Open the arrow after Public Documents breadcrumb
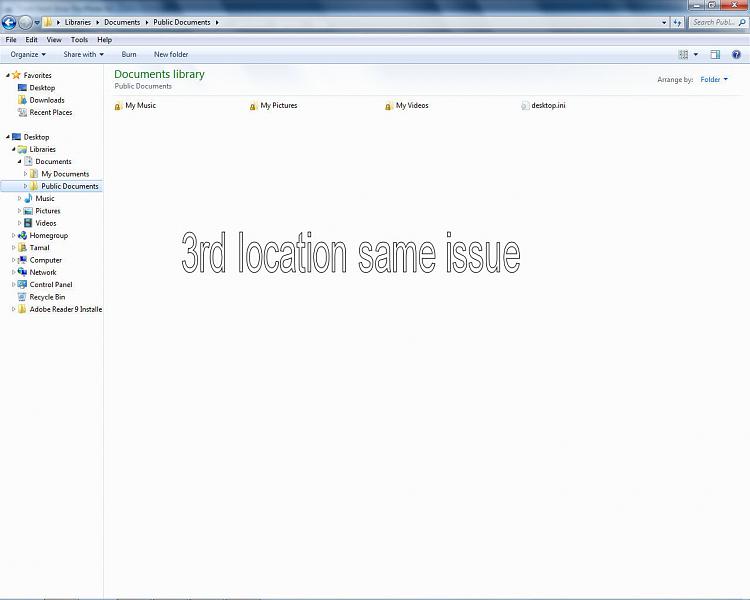 click(x=217, y=22)
